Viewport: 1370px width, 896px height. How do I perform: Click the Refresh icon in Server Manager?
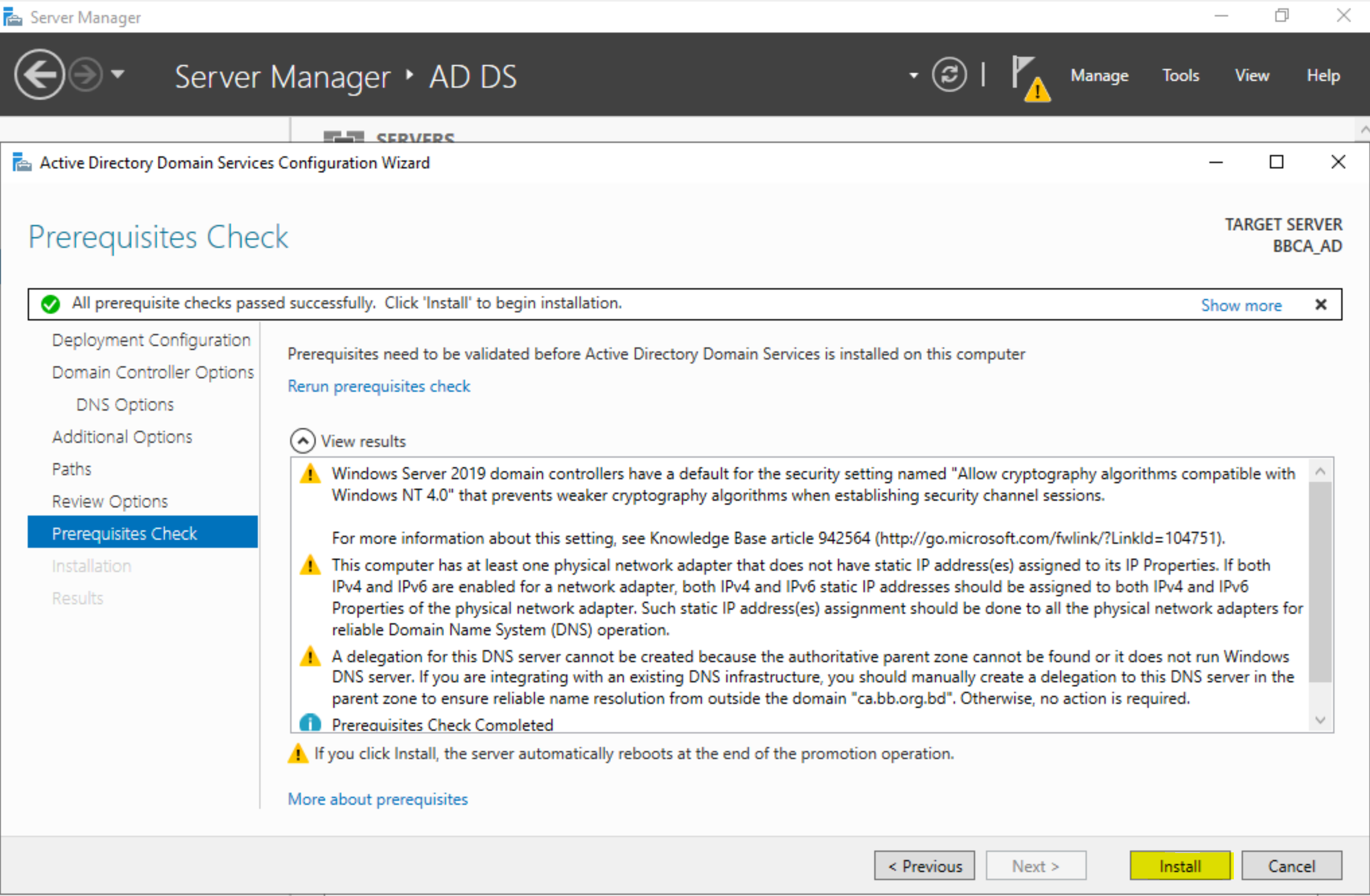pyautogui.click(x=949, y=75)
